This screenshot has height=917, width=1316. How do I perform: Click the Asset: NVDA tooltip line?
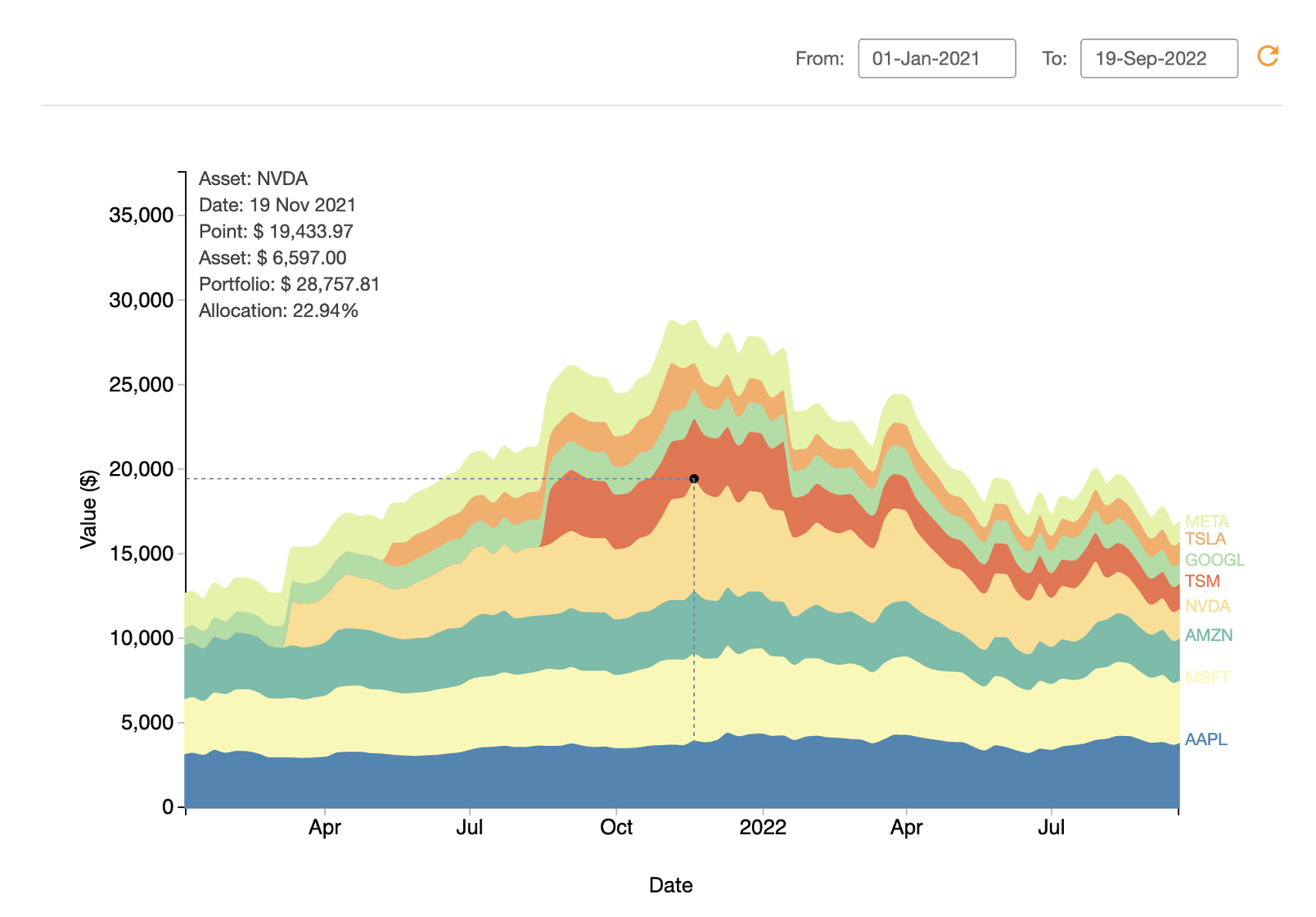tap(254, 179)
